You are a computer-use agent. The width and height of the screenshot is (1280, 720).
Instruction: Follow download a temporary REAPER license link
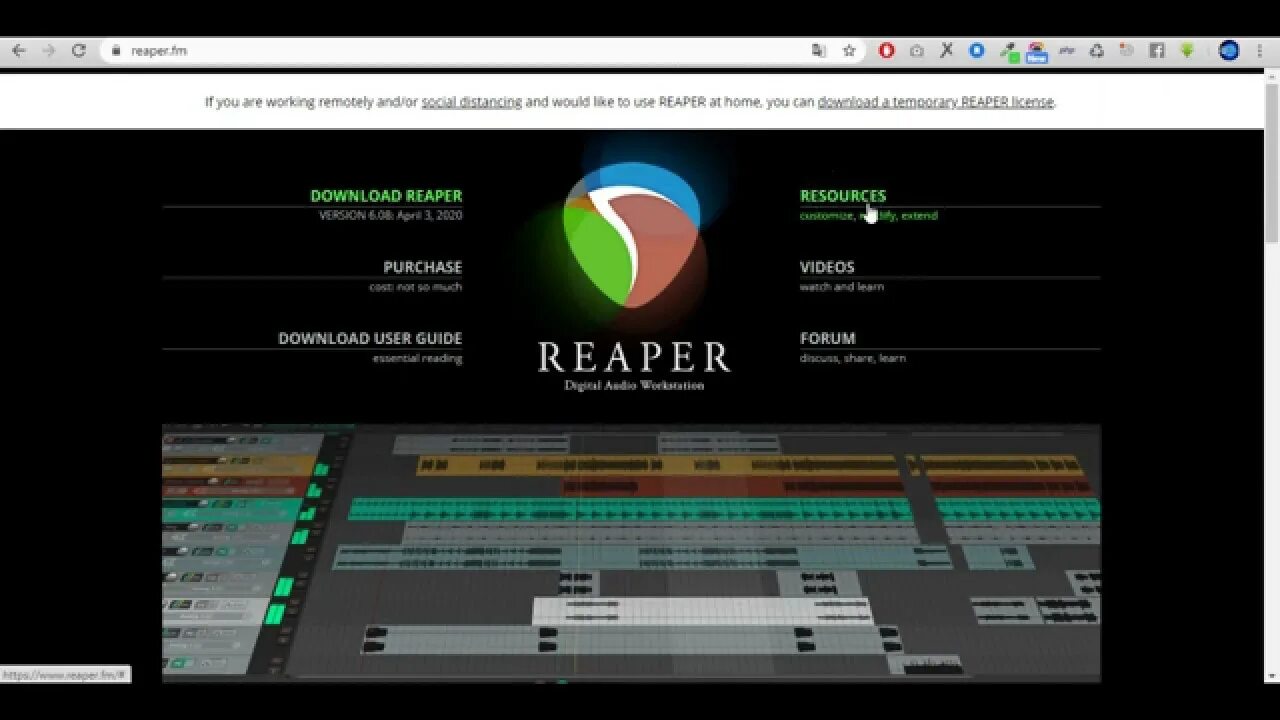(x=936, y=102)
